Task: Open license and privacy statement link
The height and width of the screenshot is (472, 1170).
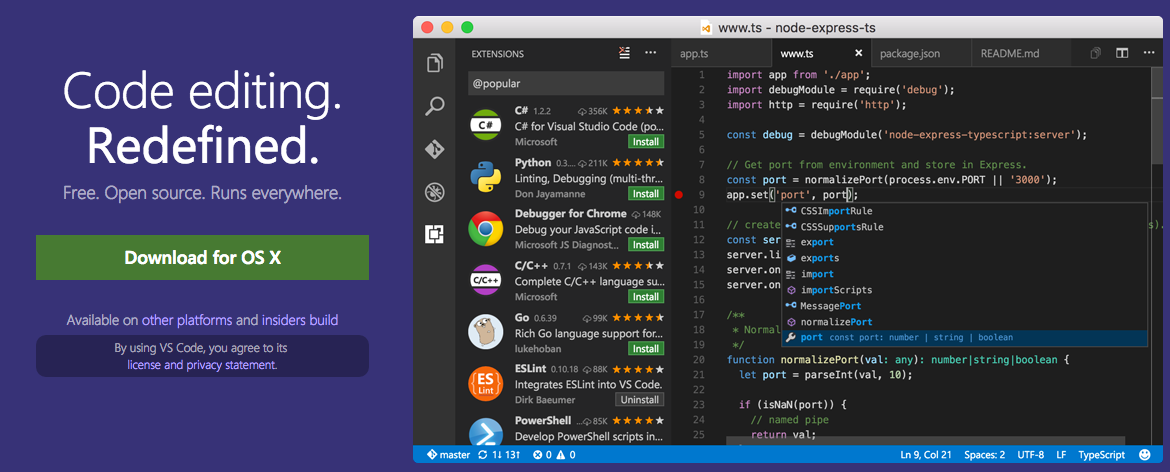Action: point(202,365)
